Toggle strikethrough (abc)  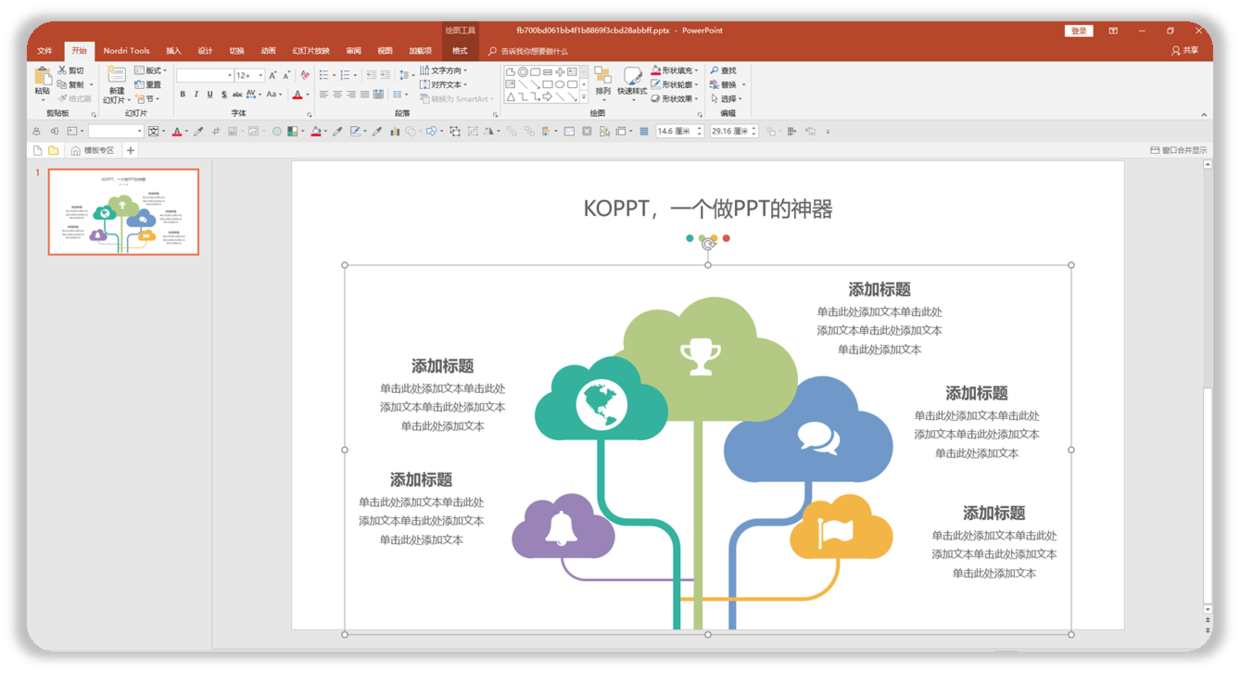click(x=237, y=94)
